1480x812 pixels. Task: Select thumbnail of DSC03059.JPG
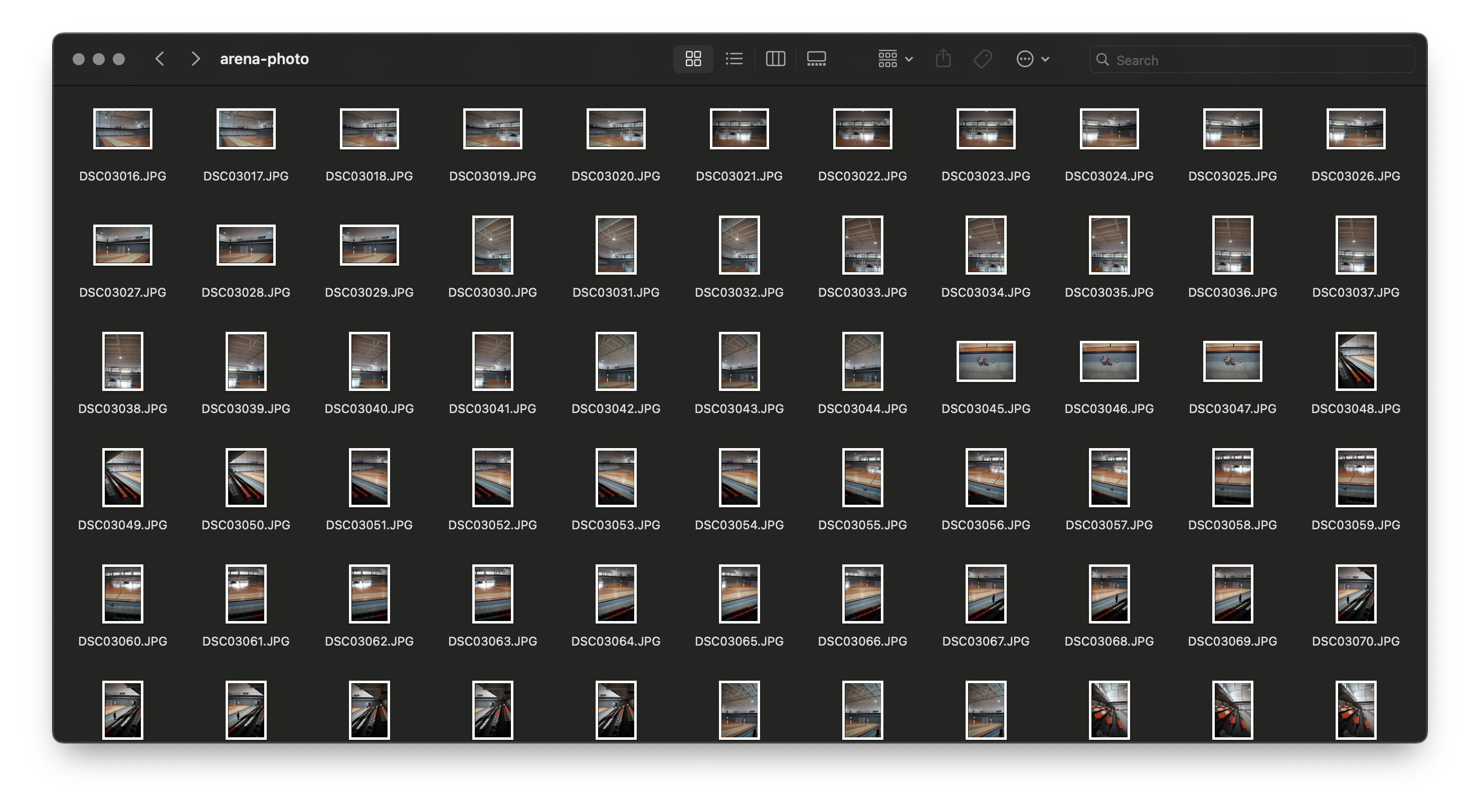pyautogui.click(x=1356, y=478)
